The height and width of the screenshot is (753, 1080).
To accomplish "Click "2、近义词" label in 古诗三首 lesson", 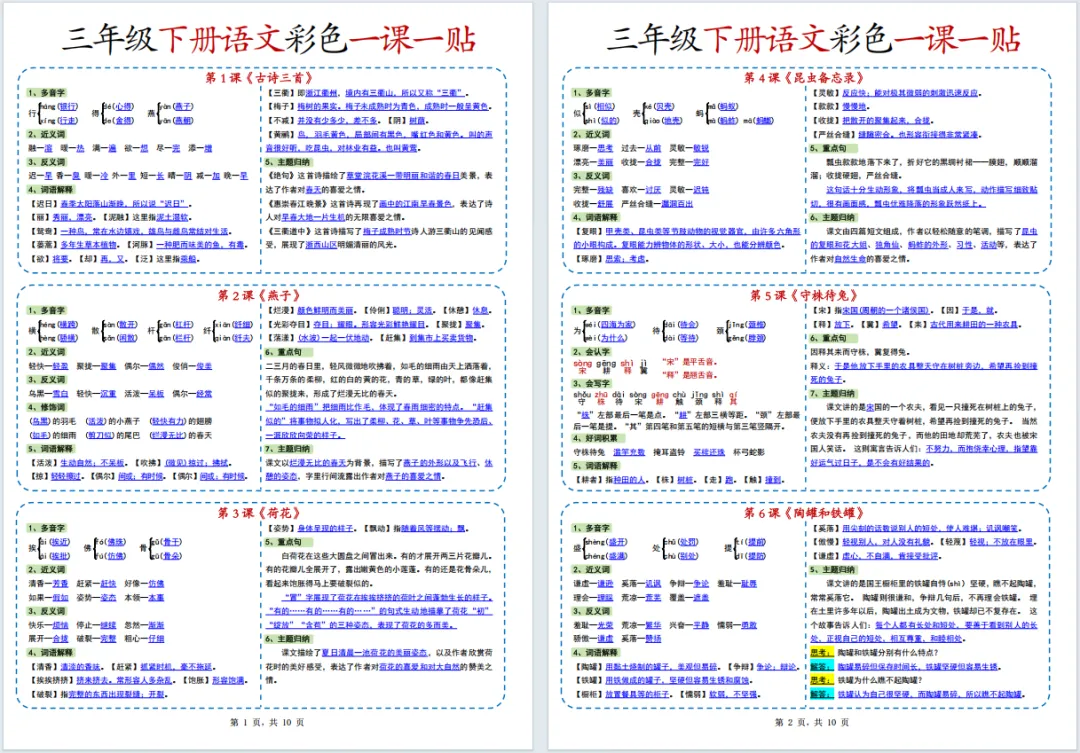I will [x=46, y=134].
